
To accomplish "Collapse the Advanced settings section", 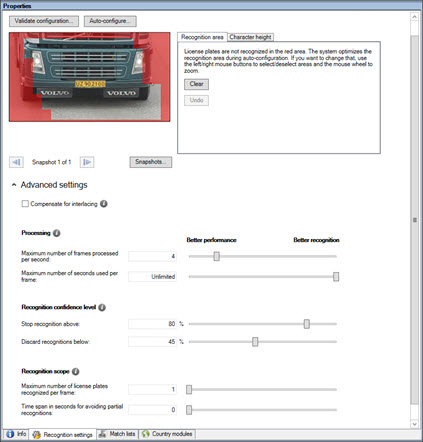I will pos(14,185).
